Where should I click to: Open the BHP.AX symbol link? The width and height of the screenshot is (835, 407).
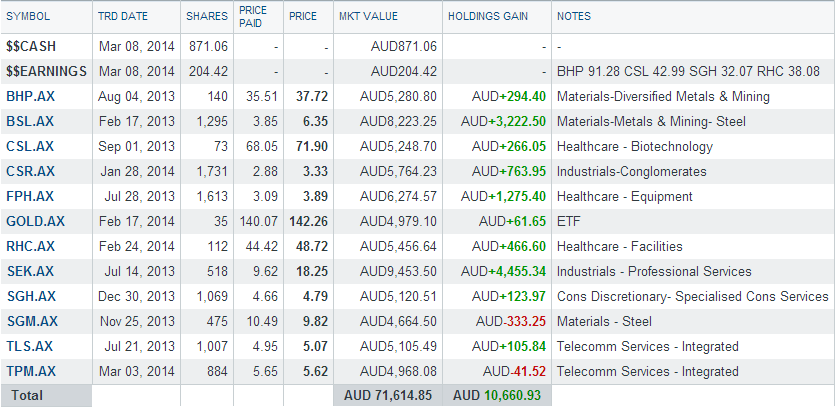coord(30,96)
